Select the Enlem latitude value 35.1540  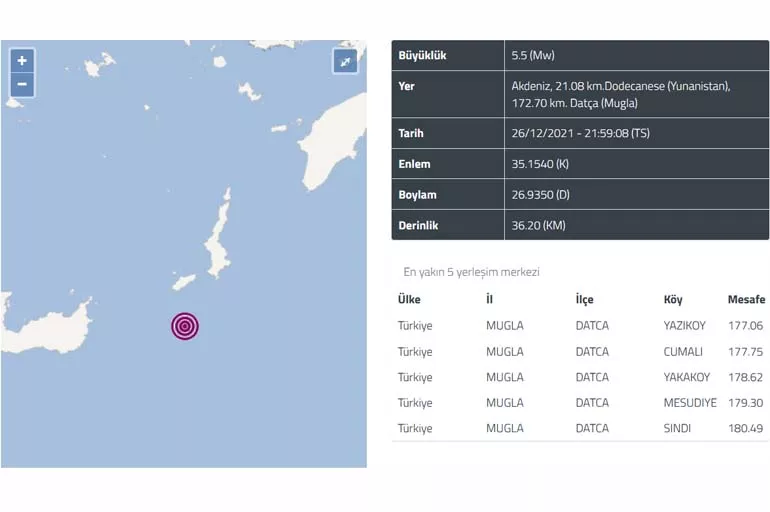point(540,164)
